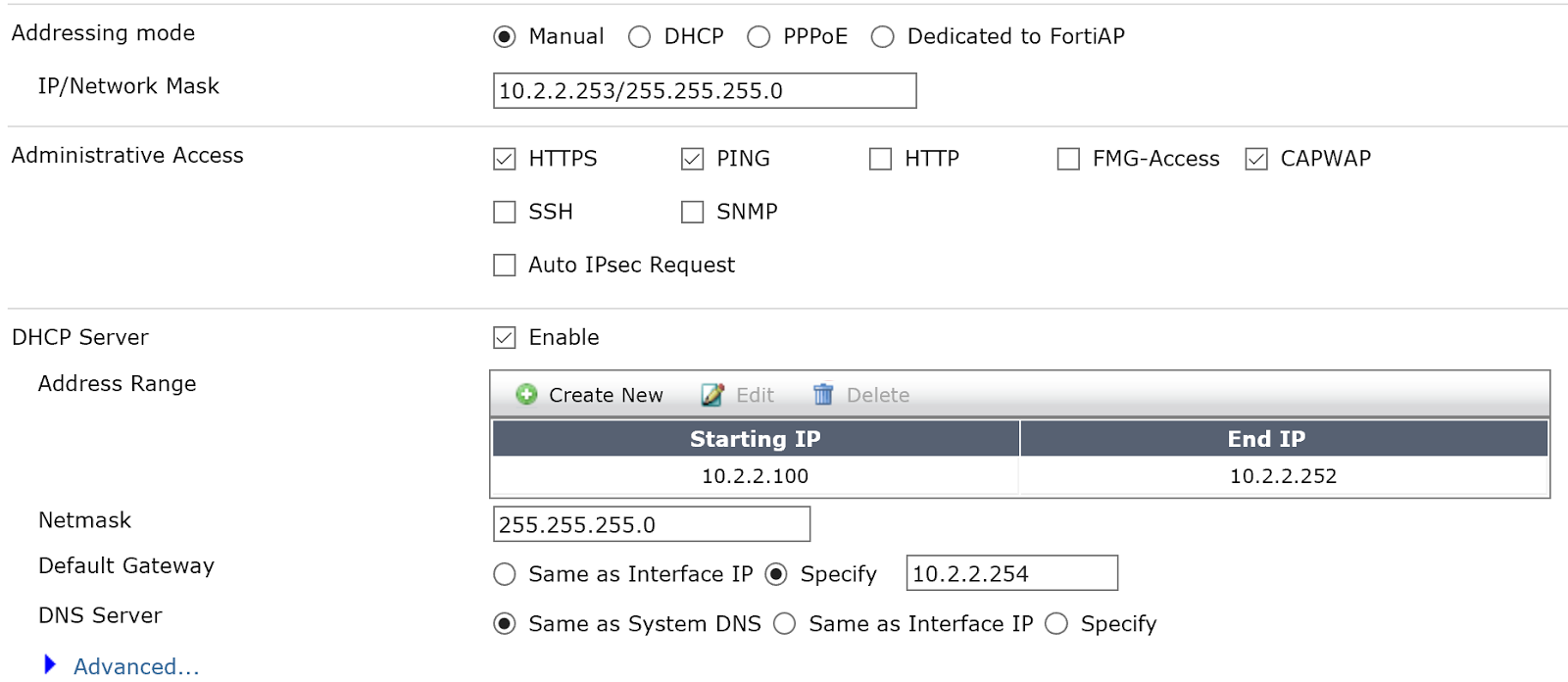Choose Specify for DNS Server
Image resolution: width=1568 pixels, height=682 pixels.
[x=1056, y=624]
